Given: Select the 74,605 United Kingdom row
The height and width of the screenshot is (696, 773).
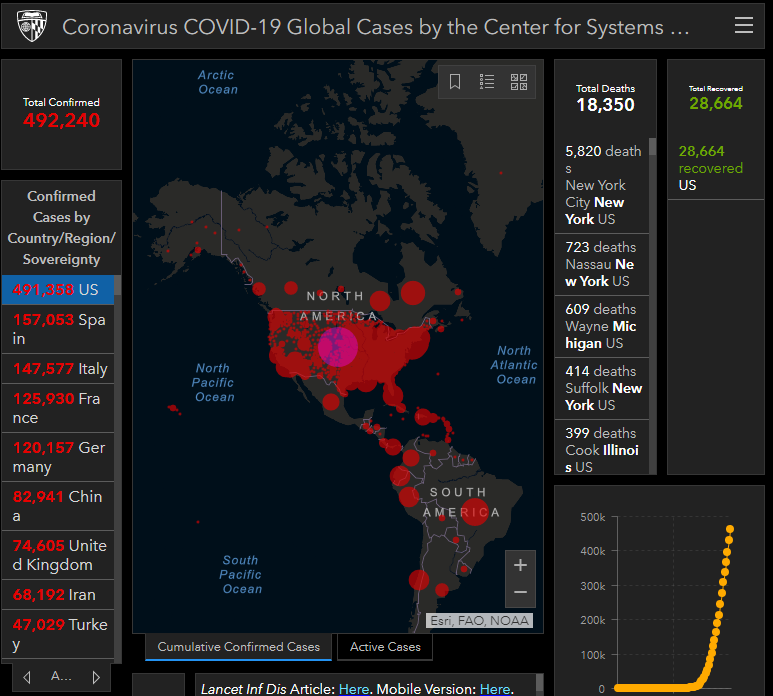Looking at the screenshot, I should tap(58, 555).
